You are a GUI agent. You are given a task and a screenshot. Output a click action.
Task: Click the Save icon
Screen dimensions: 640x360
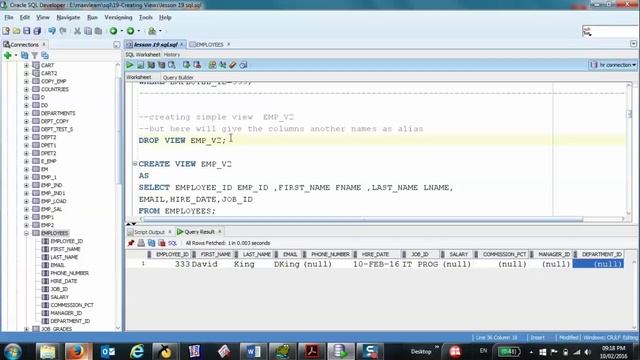[27, 31]
